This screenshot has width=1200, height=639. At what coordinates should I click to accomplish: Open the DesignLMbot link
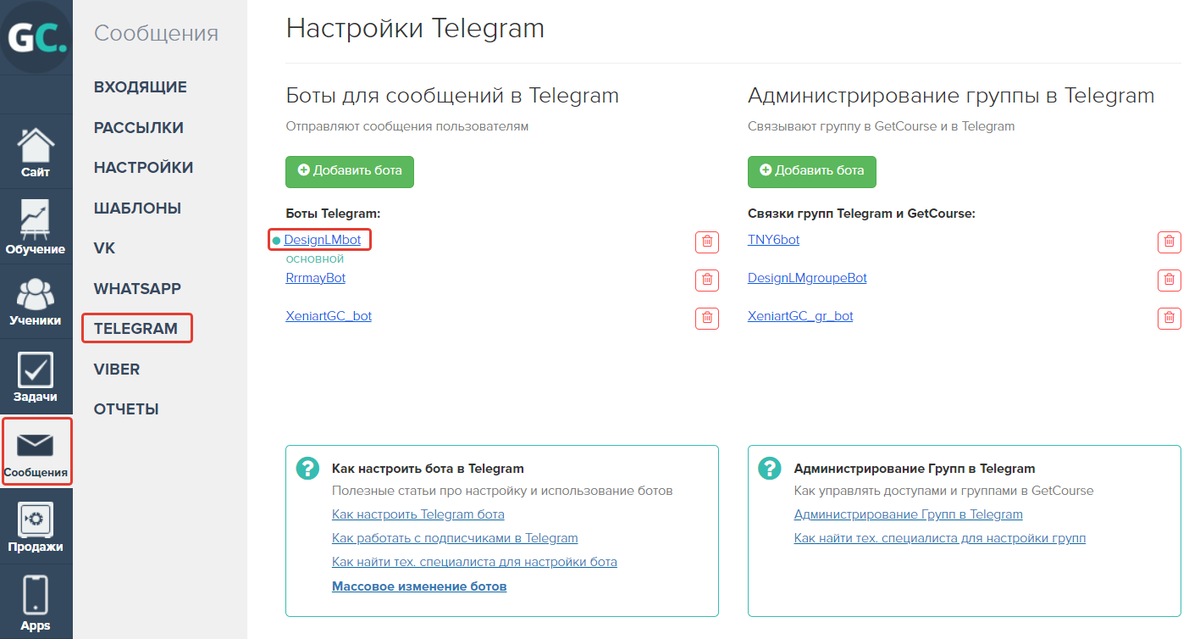tap(322, 240)
